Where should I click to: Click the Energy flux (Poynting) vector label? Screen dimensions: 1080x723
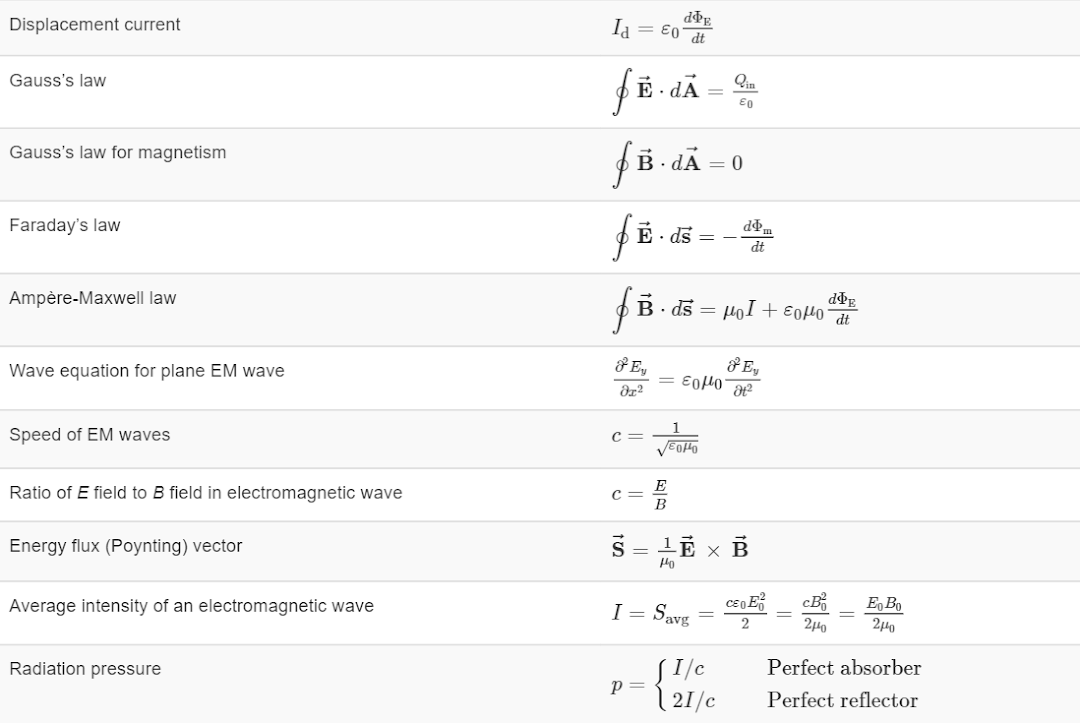(126, 546)
